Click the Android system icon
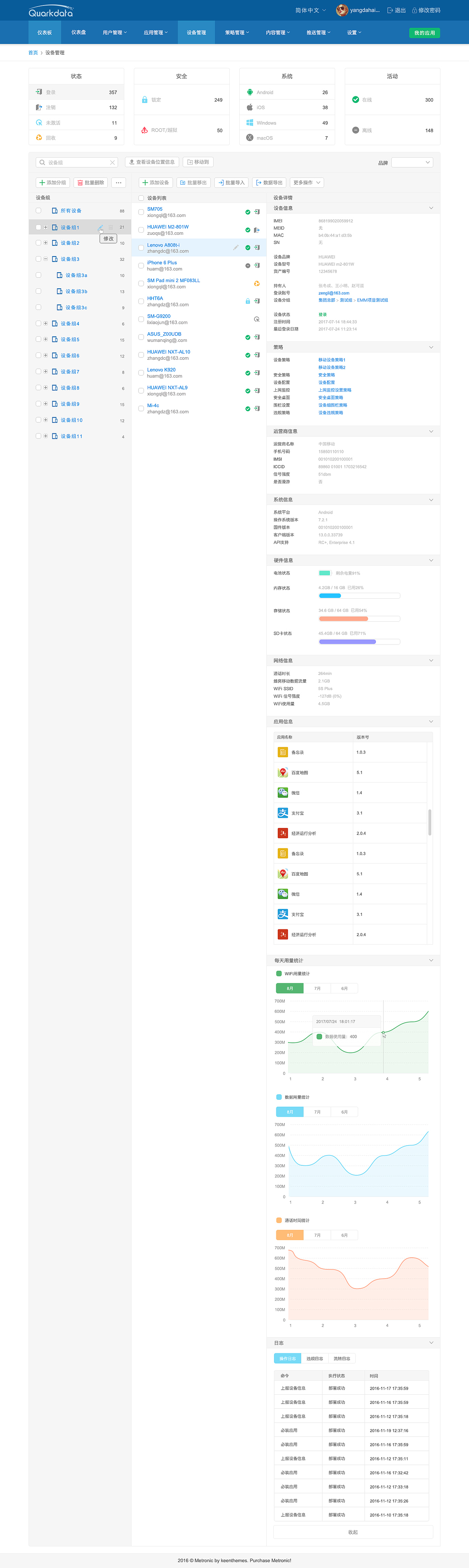This screenshot has height=1568, width=469. pyautogui.click(x=250, y=93)
